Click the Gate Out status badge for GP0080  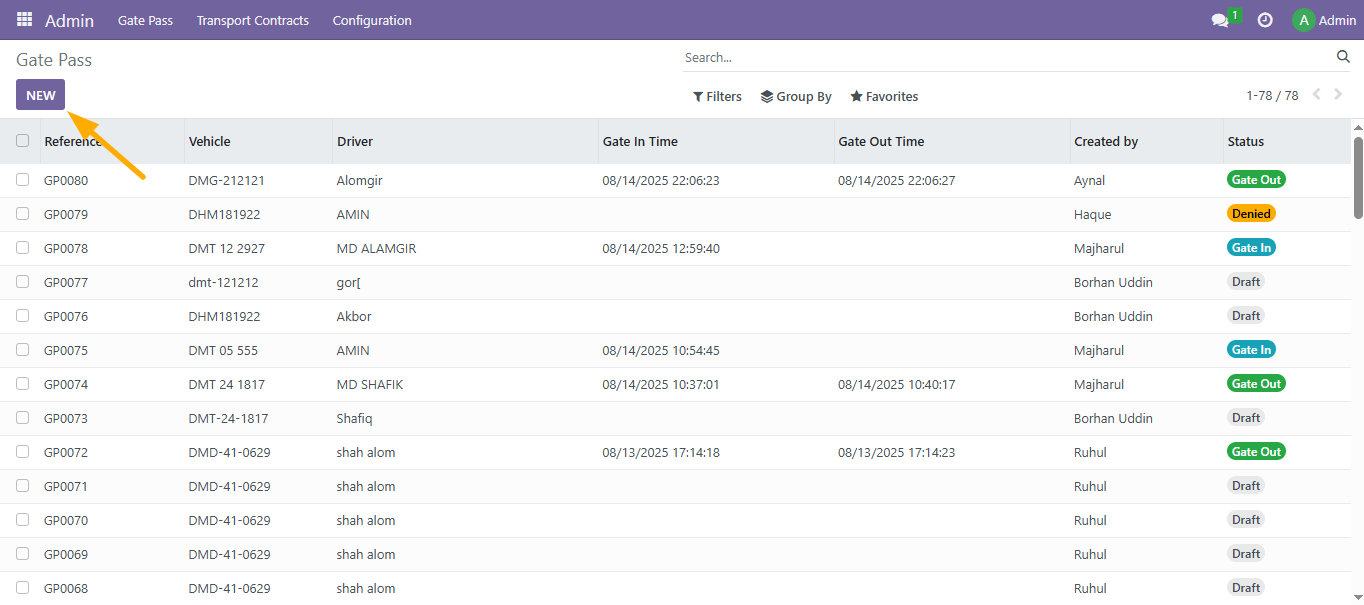click(x=1255, y=180)
